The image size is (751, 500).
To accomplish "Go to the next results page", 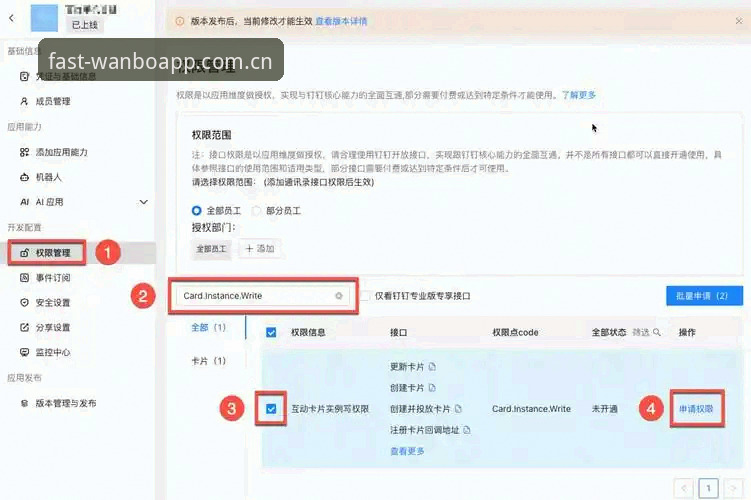I will [733, 488].
